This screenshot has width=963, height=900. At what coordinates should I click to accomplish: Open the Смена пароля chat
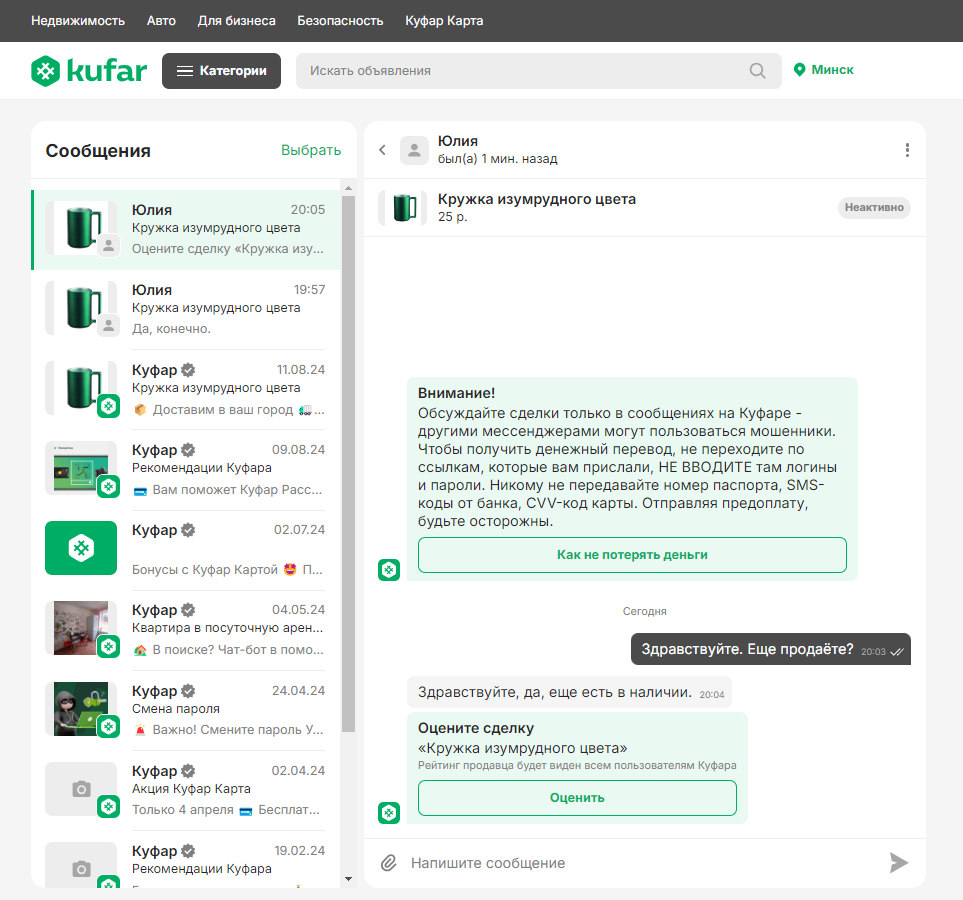[186, 711]
